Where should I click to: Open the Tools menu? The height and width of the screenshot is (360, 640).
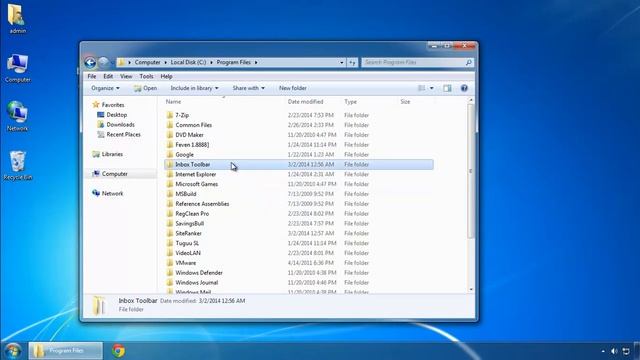click(x=146, y=76)
